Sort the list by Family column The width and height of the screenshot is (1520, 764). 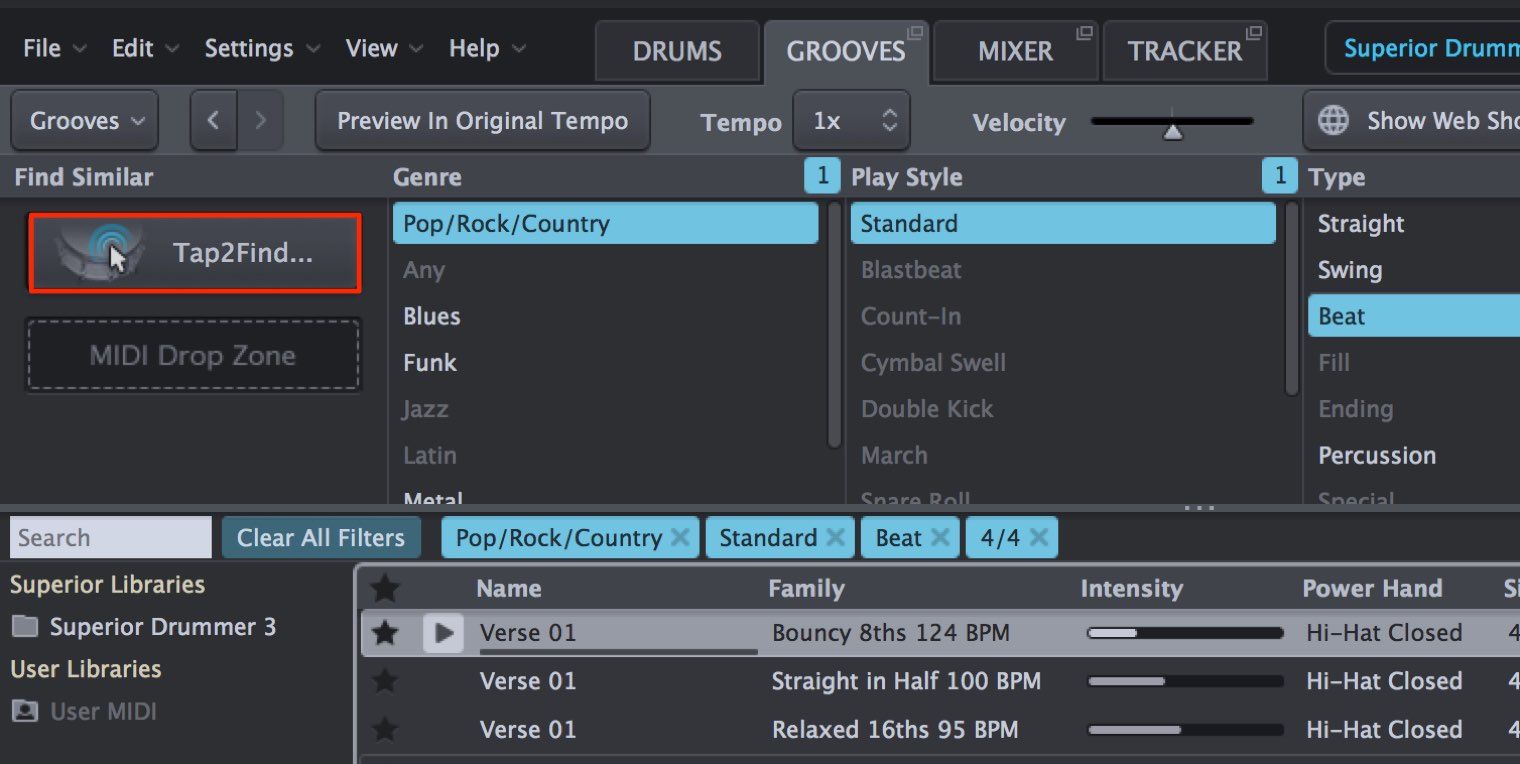pyautogui.click(x=806, y=589)
